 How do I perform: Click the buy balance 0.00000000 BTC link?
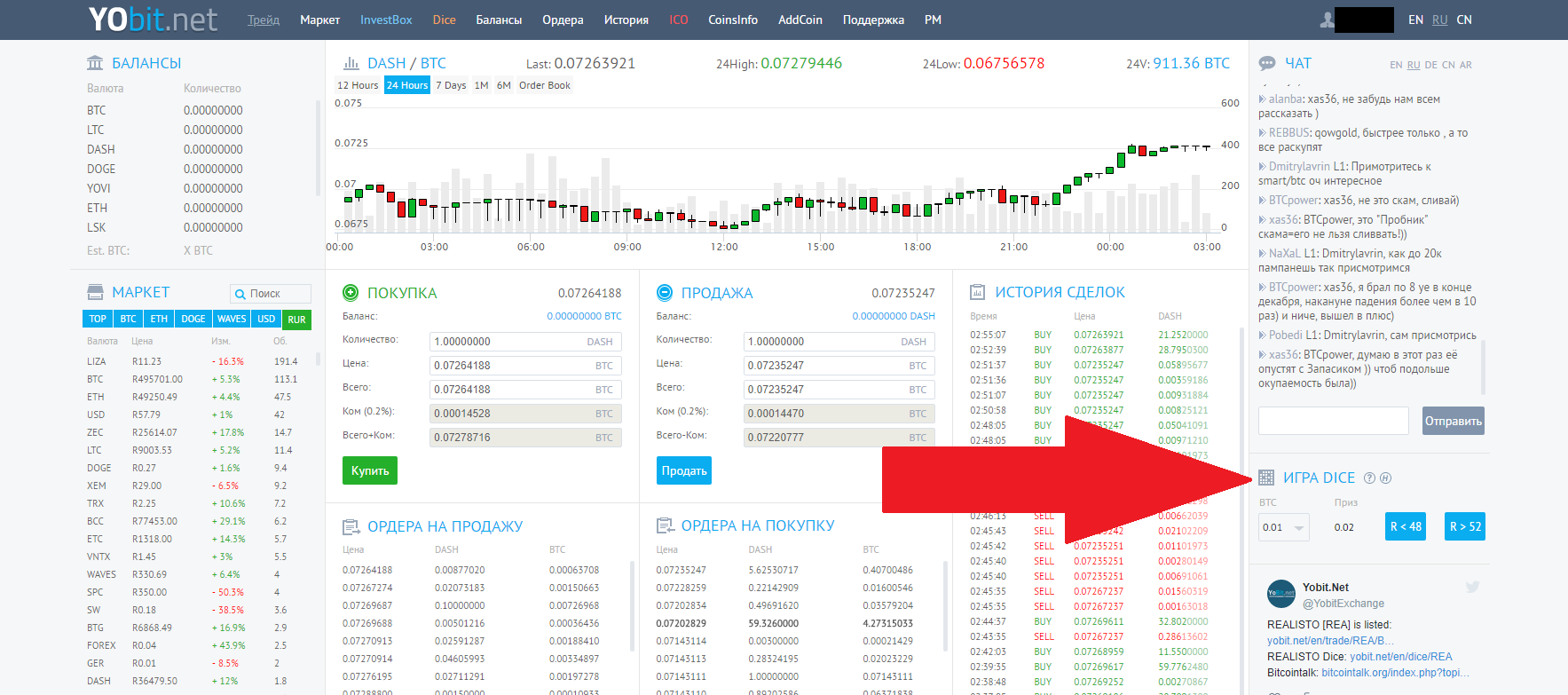point(584,316)
